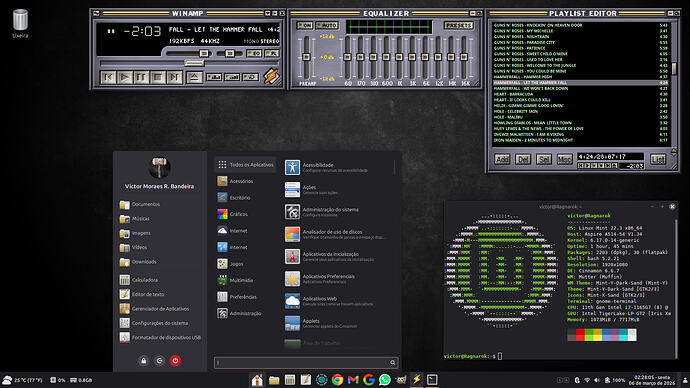Open the Acessórios category

tap(246, 181)
